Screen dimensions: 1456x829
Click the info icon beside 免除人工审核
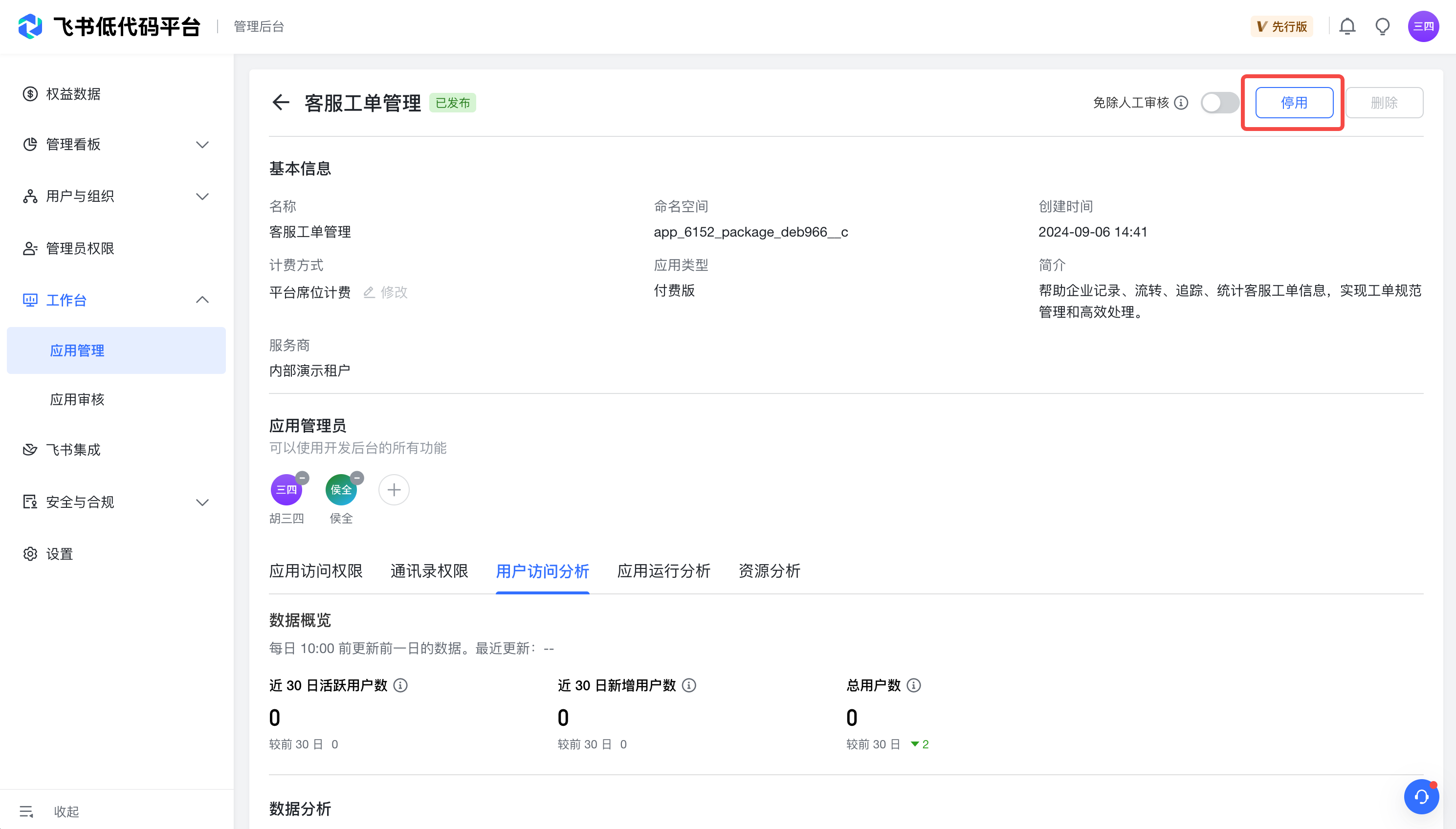tap(1182, 103)
